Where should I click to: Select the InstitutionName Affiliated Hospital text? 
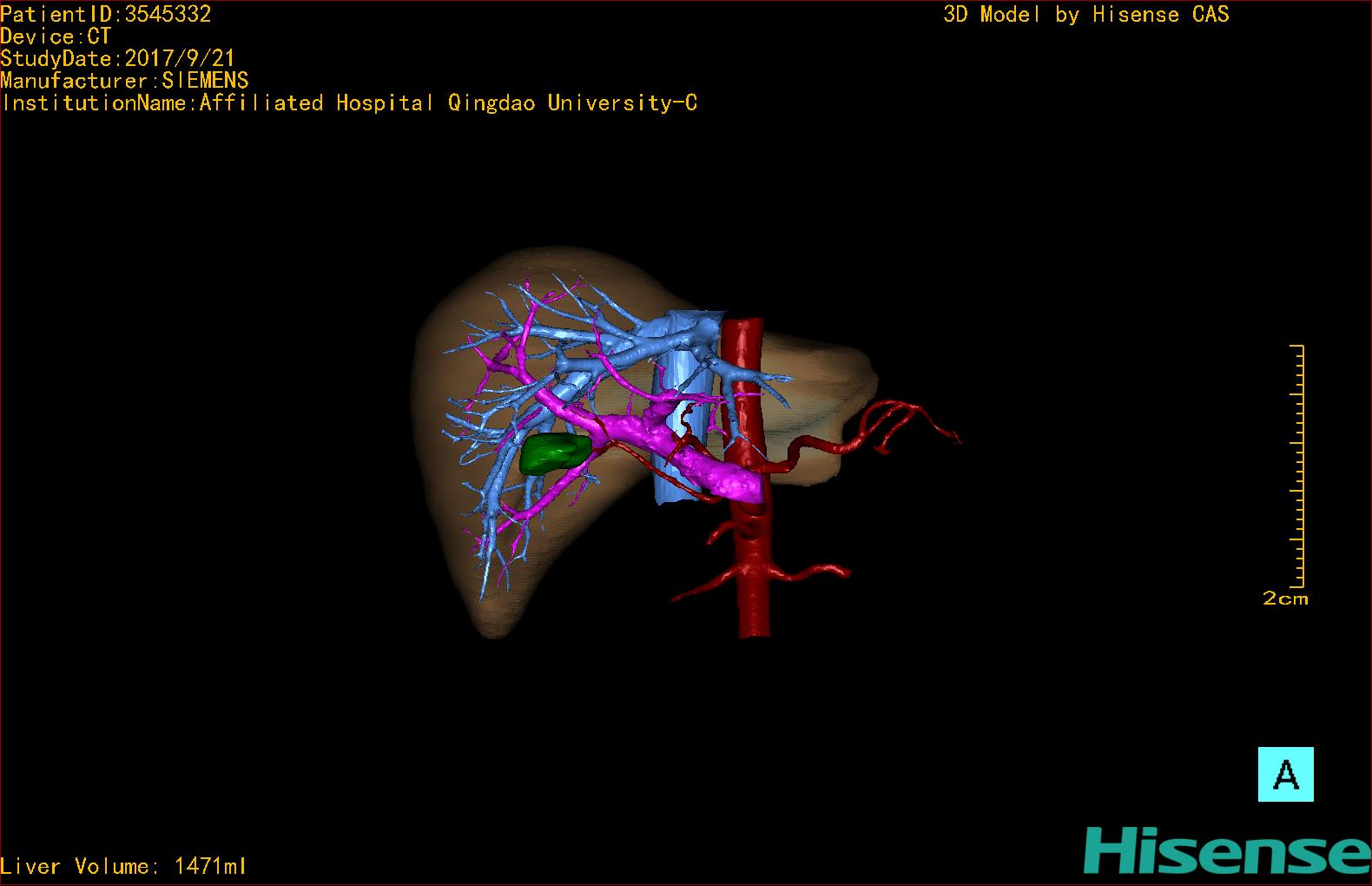coord(349,103)
